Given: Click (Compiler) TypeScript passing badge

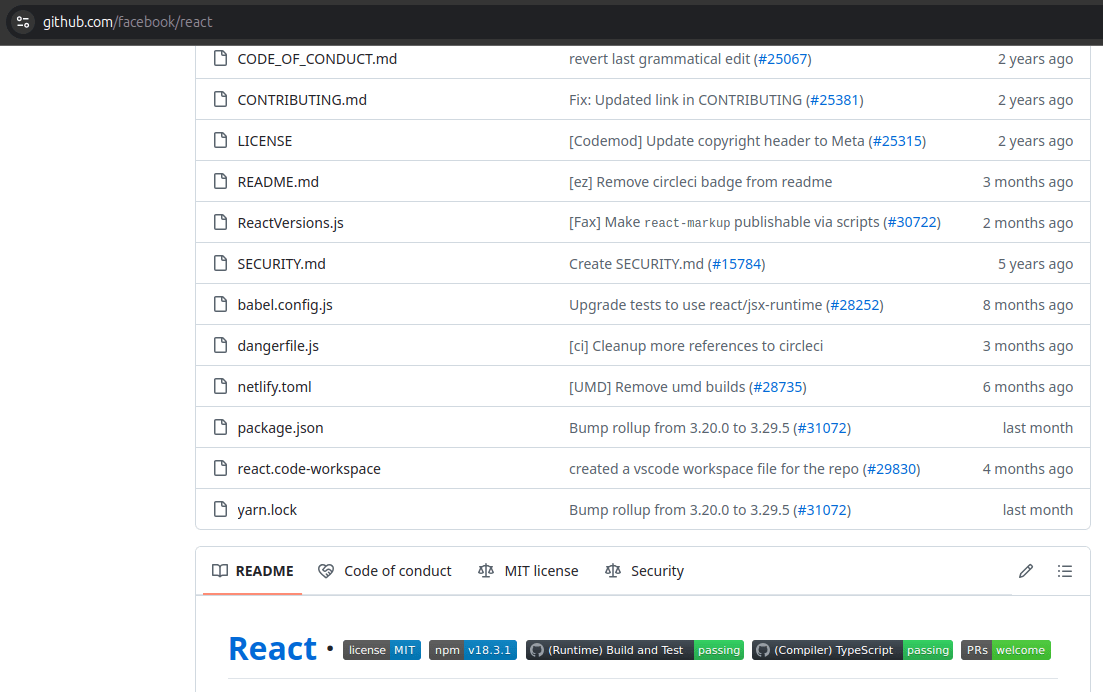Looking at the screenshot, I should [853, 650].
